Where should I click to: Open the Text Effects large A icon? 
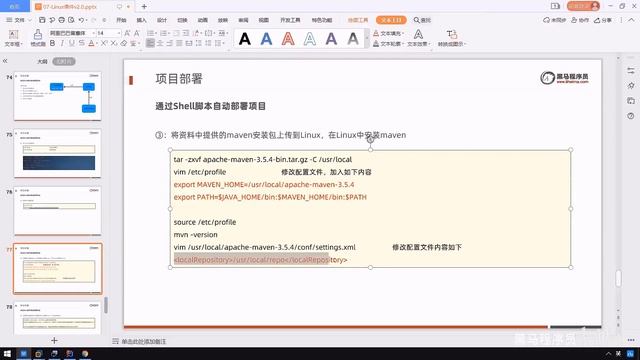[x=418, y=34]
